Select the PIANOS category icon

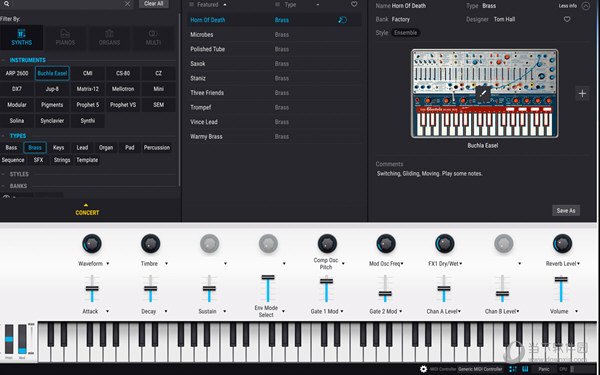pos(65,37)
